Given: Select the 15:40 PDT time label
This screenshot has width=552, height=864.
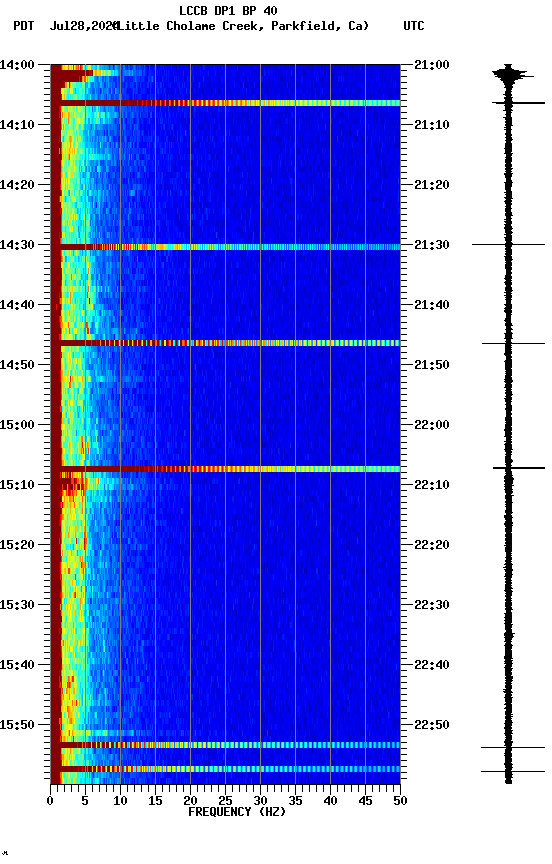Looking at the screenshot, I should 17,665.
